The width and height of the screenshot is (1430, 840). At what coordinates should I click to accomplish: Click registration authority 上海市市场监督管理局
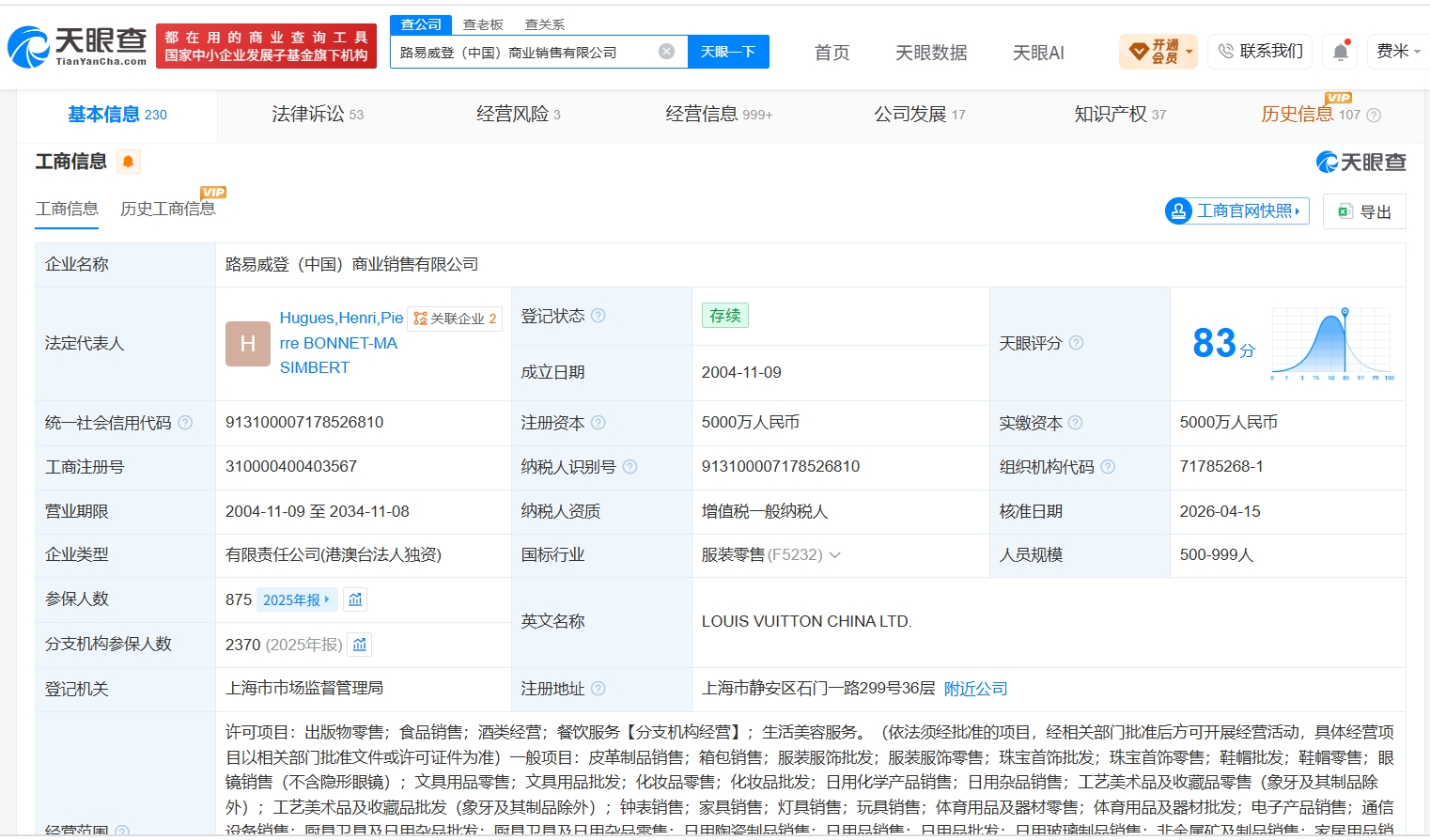[304, 689]
